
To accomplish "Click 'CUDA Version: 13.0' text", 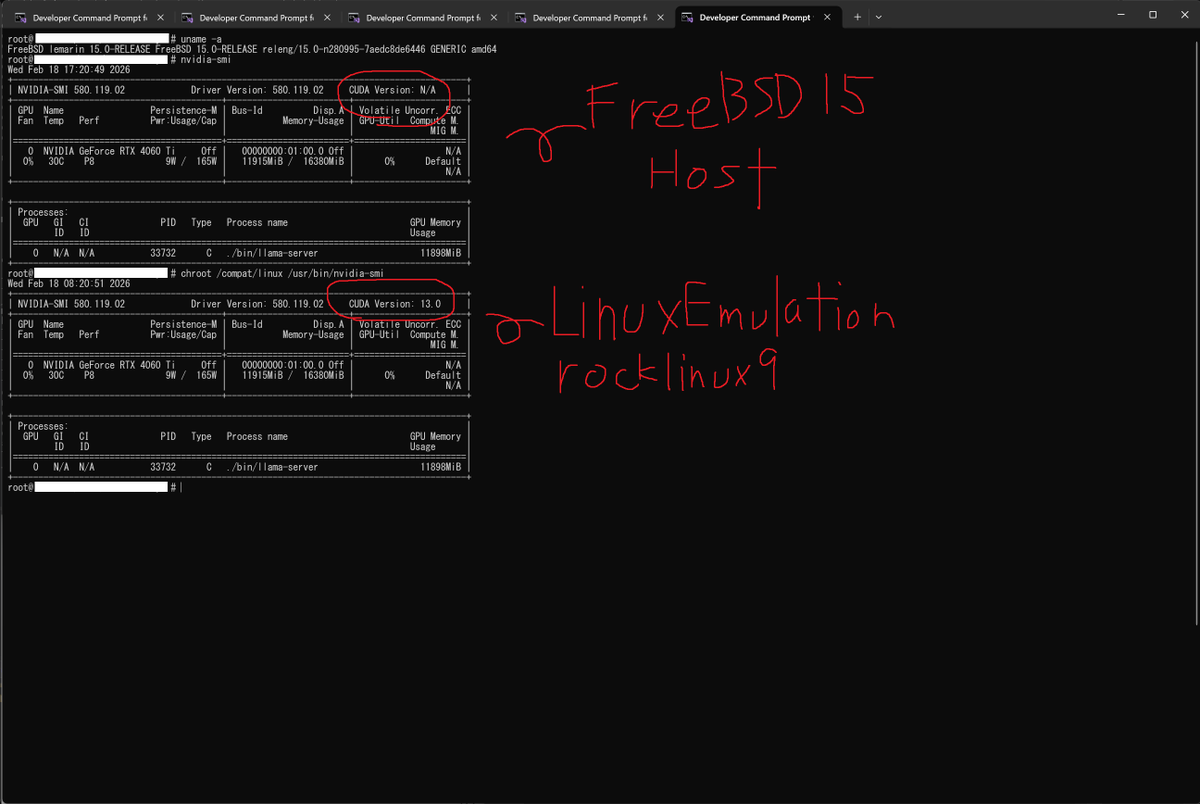I will click(x=393, y=303).
